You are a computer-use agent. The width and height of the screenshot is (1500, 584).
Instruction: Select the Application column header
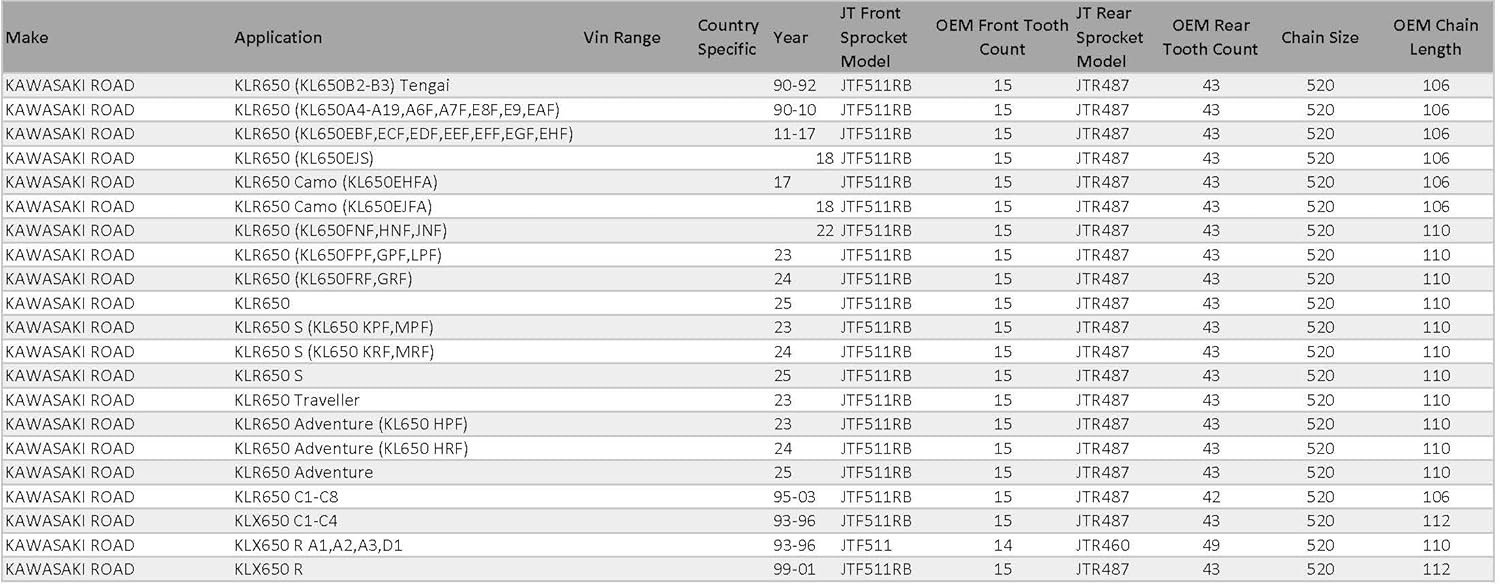(278, 37)
